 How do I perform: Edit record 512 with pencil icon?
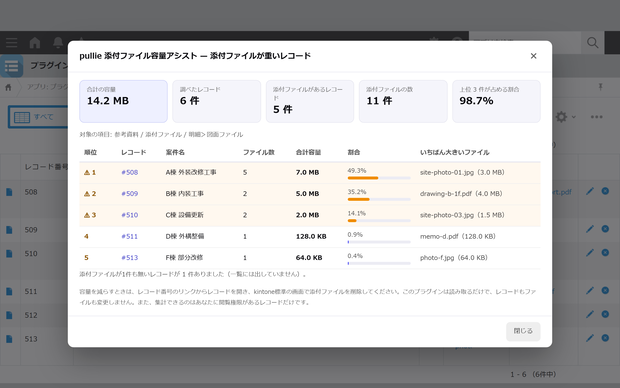[x=590, y=314]
